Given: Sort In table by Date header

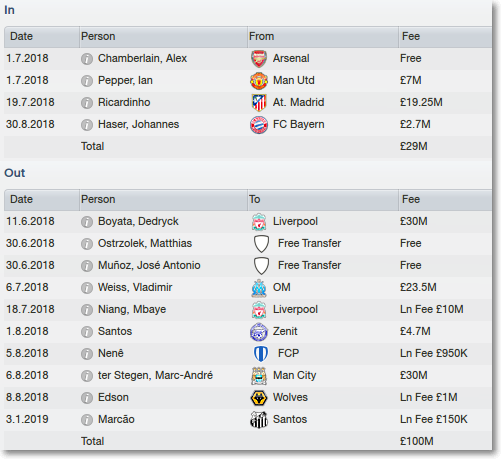Looking at the screenshot, I should pyautogui.click(x=42, y=37).
